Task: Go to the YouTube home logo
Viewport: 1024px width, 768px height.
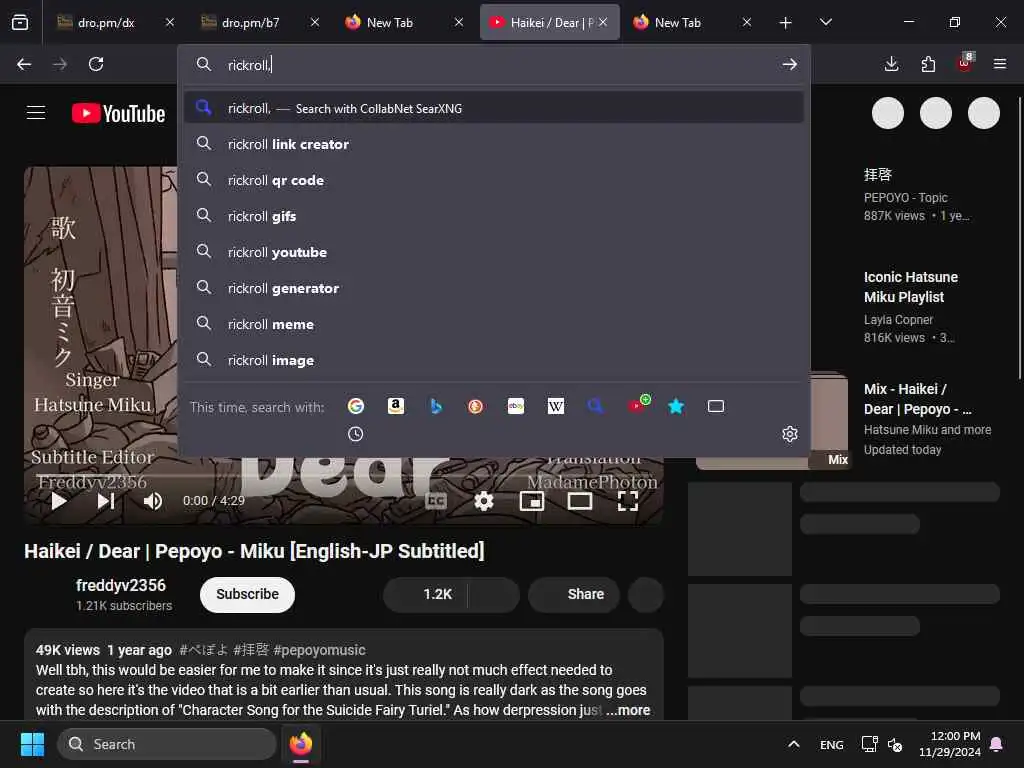Action: point(118,114)
